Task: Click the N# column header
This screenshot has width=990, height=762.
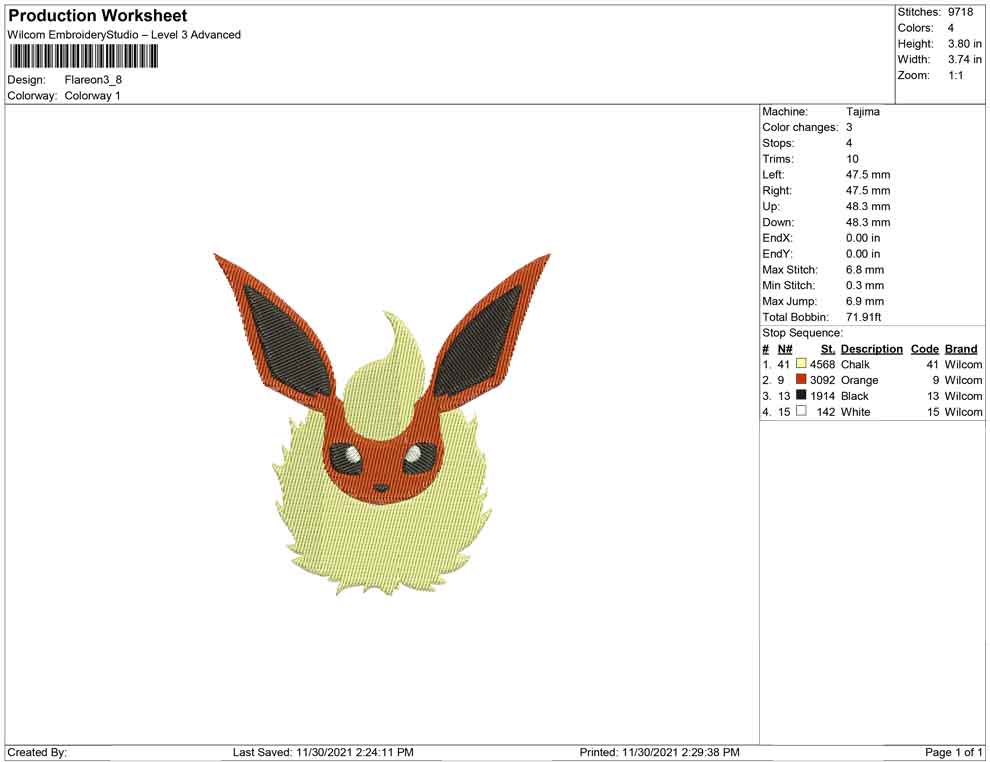Action: (x=785, y=349)
